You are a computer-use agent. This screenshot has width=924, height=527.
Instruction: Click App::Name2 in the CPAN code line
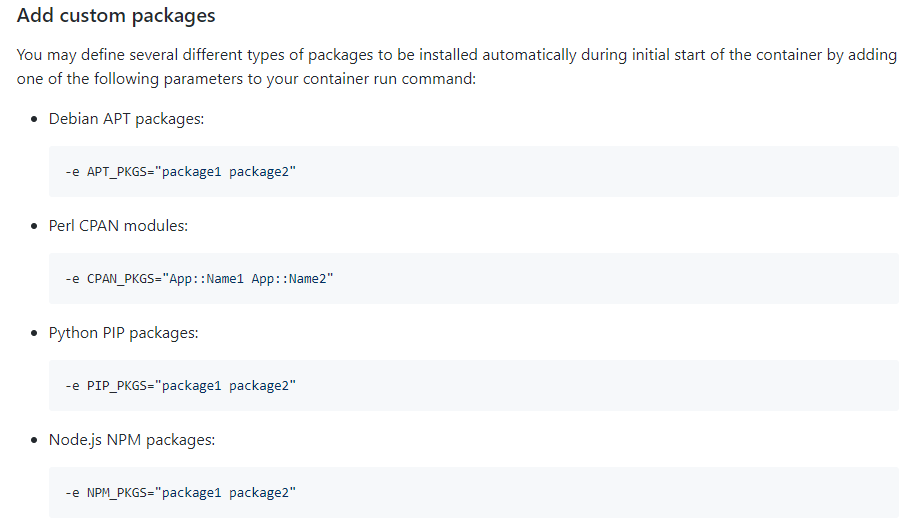tap(289, 279)
